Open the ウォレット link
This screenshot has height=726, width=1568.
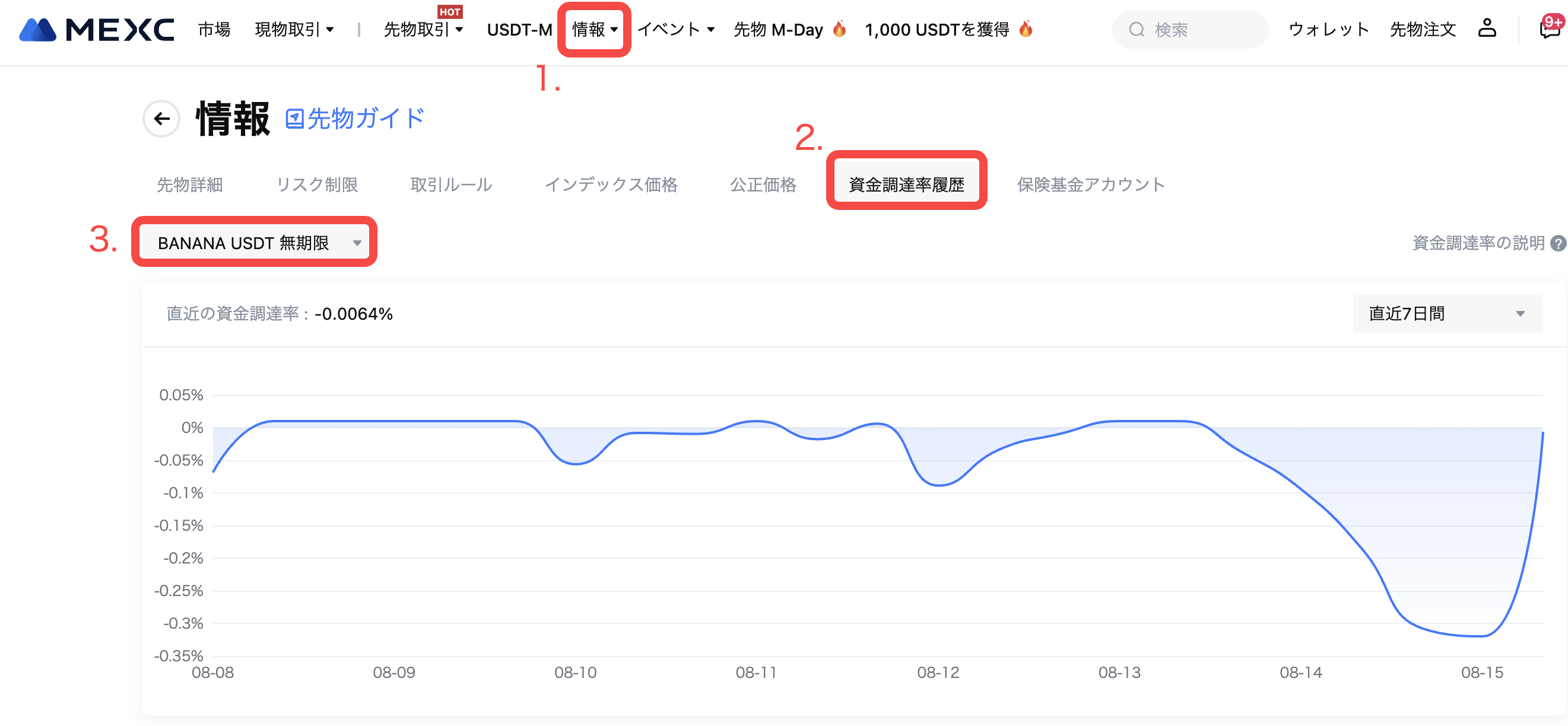pyautogui.click(x=1328, y=29)
